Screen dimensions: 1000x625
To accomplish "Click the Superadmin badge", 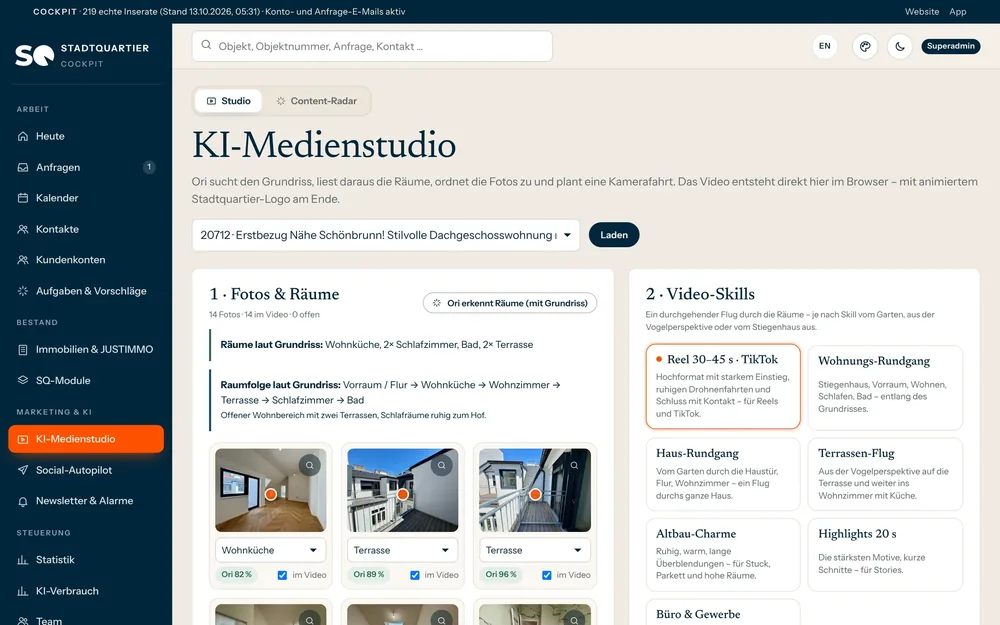I will tap(950, 47).
